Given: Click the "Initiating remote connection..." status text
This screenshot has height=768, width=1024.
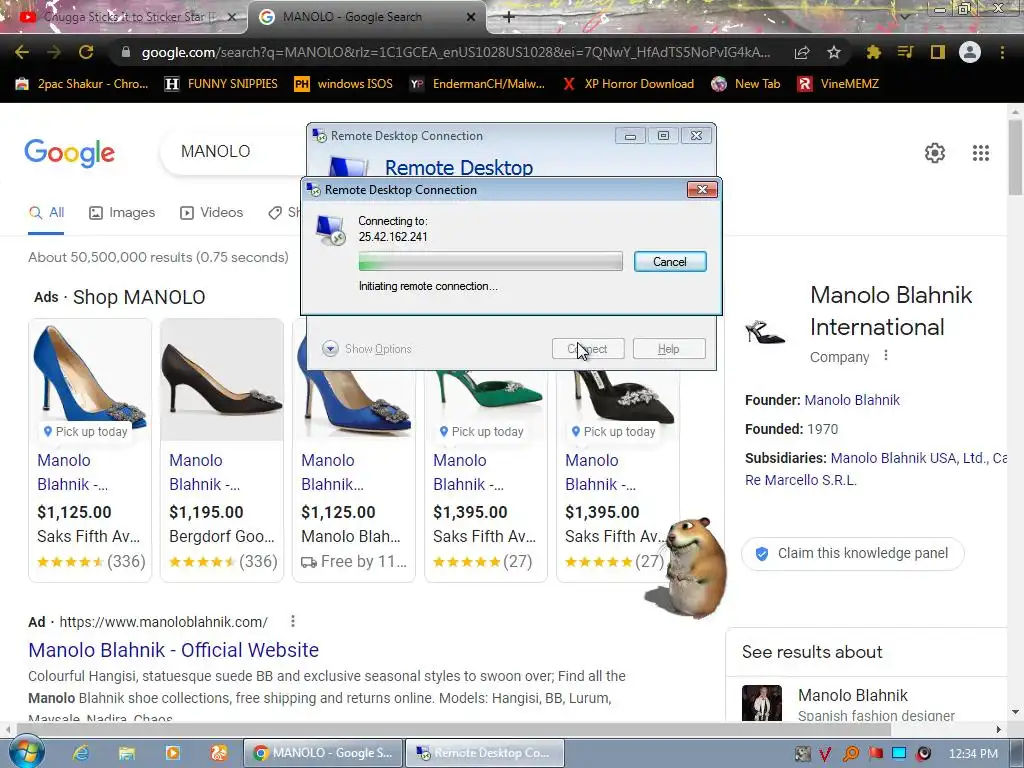Looking at the screenshot, I should pyautogui.click(x=428, y=286).
